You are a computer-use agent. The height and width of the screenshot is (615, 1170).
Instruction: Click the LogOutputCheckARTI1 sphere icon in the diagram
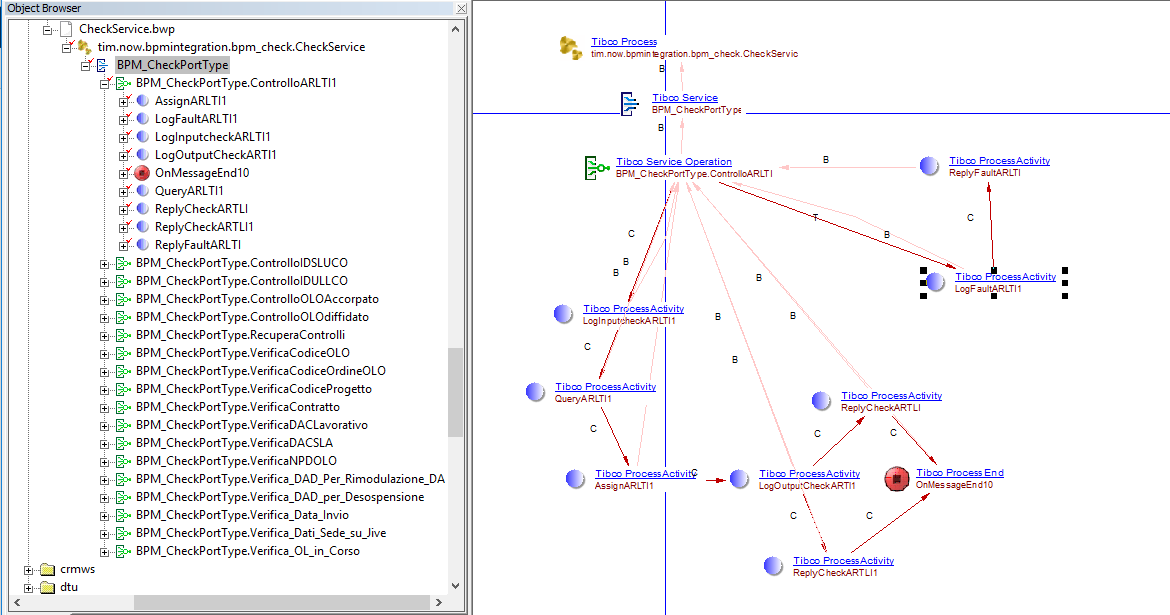point(739,479)
